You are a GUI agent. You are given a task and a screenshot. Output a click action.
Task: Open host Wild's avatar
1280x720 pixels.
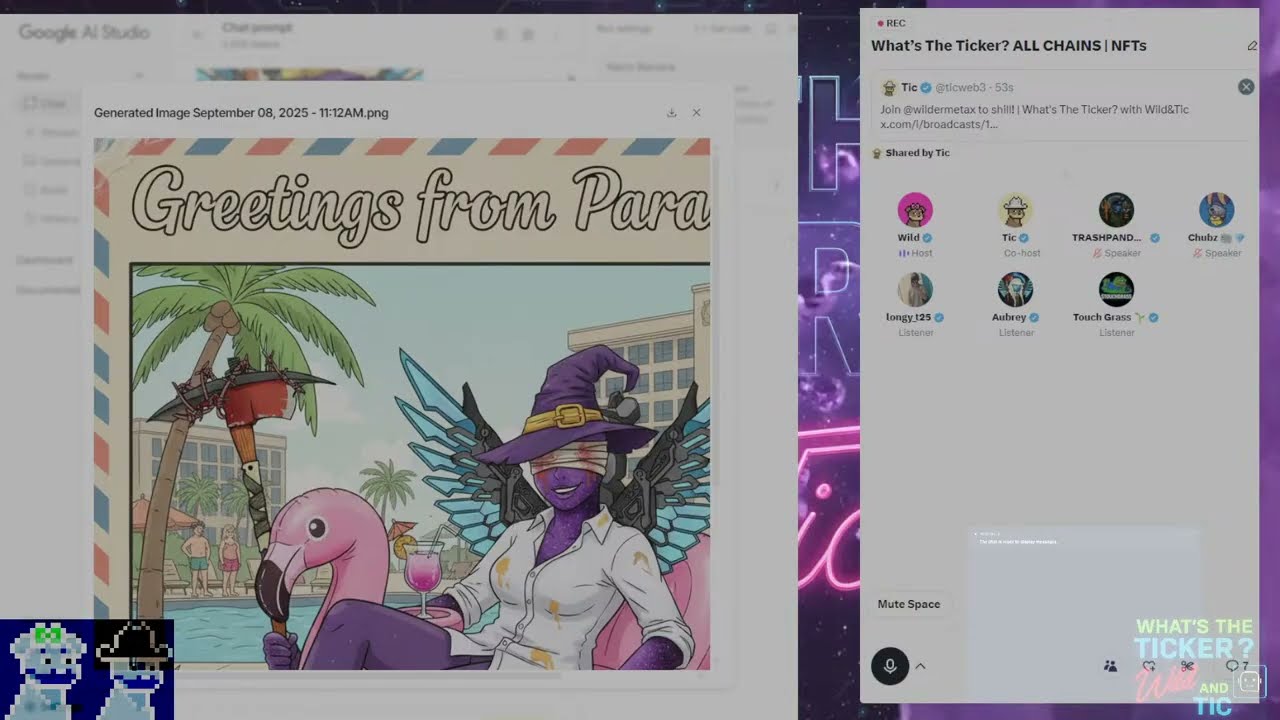click(x=915, y=210)
